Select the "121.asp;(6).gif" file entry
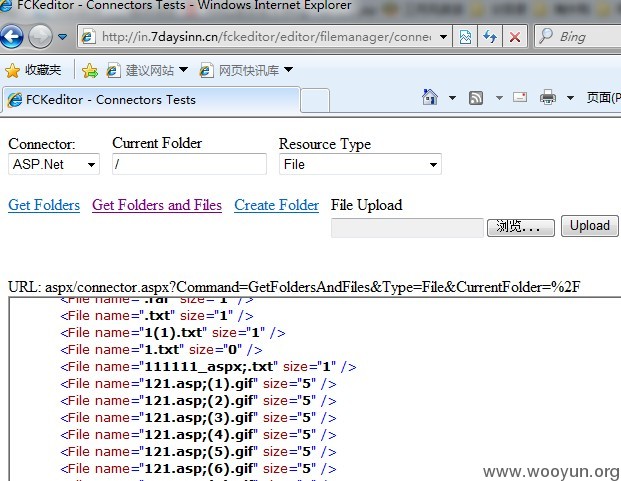 coord(198,469)
